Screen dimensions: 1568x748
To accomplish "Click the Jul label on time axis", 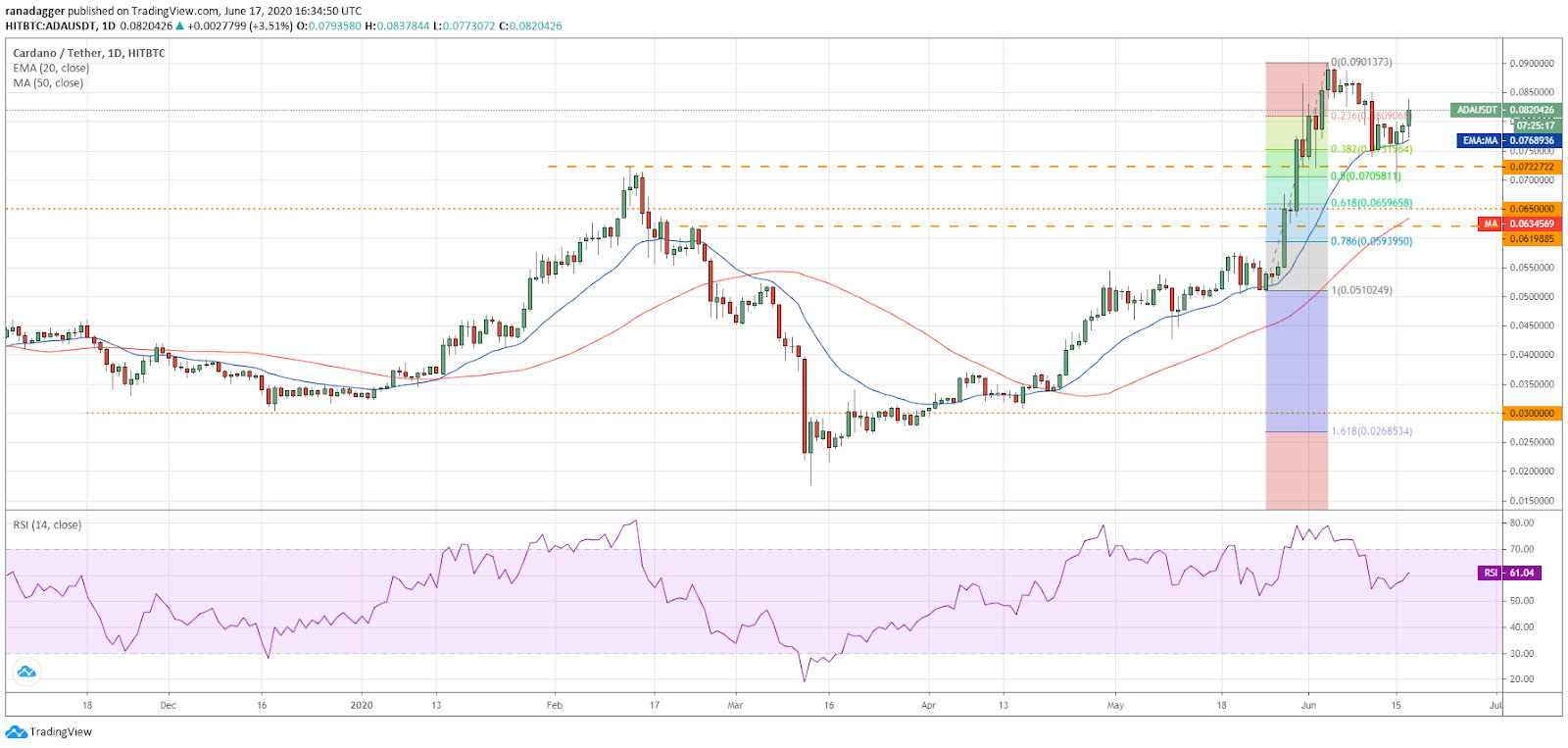I will (x=1495, y=705).
